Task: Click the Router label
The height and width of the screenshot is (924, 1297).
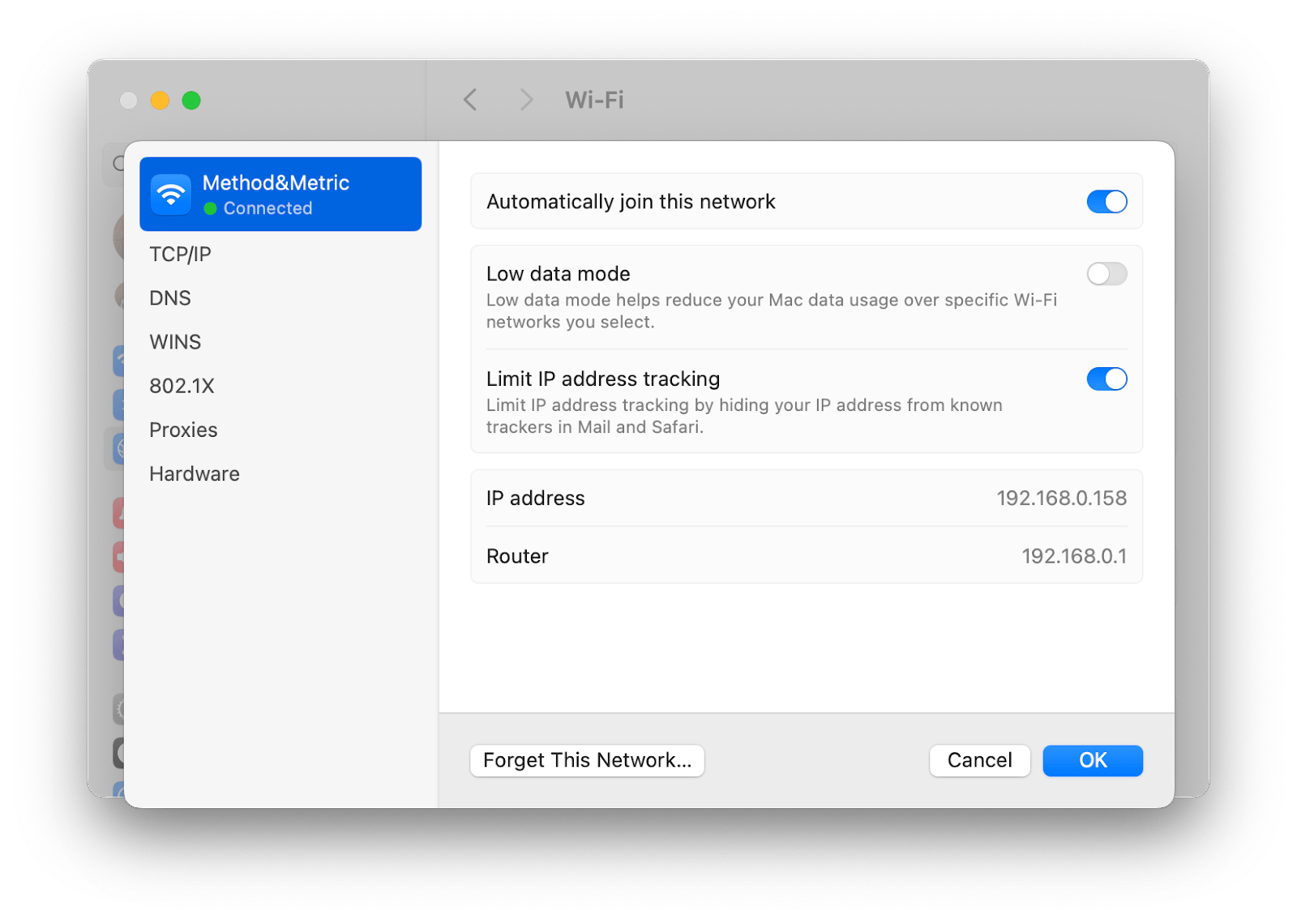Action: (x=517, y=556)
